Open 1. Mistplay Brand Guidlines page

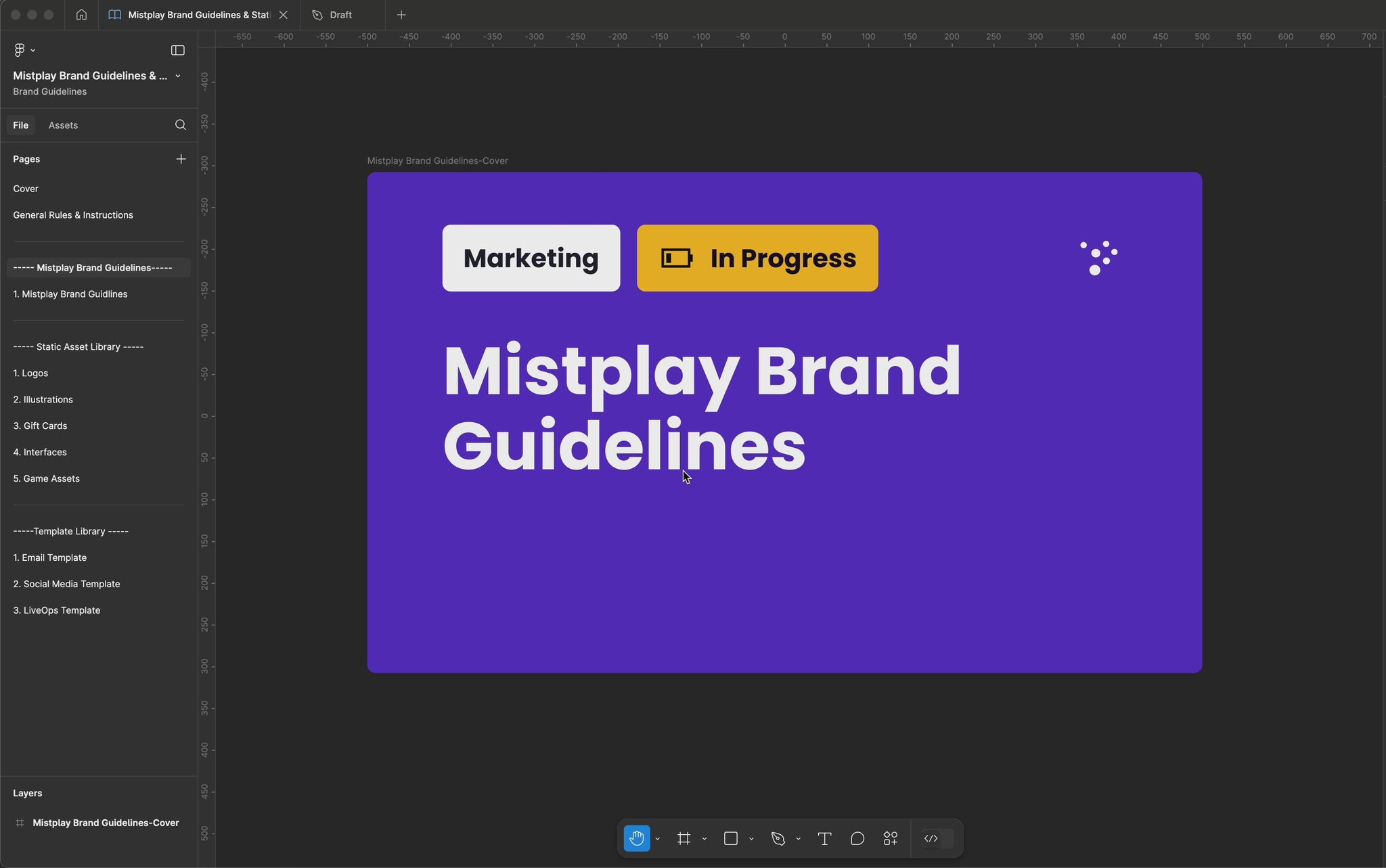click(x=99, y=294)
